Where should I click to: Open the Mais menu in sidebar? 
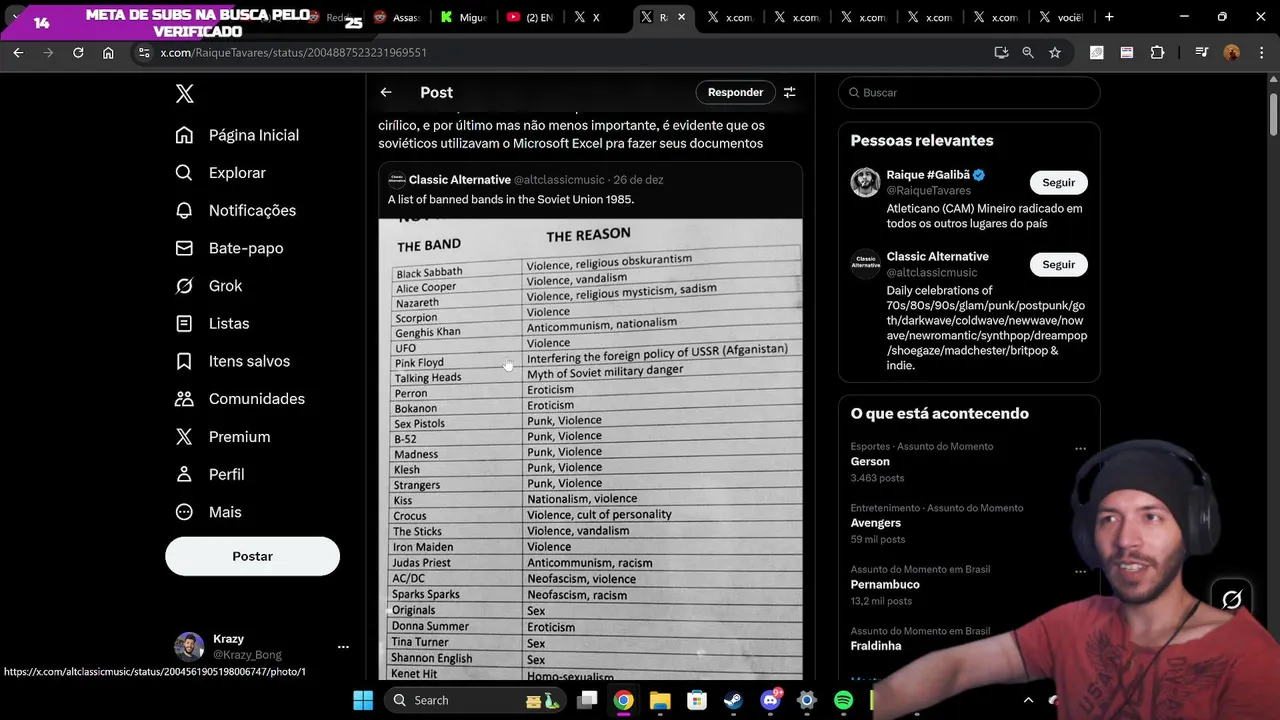pyautogui.click(x=208, y=512)
